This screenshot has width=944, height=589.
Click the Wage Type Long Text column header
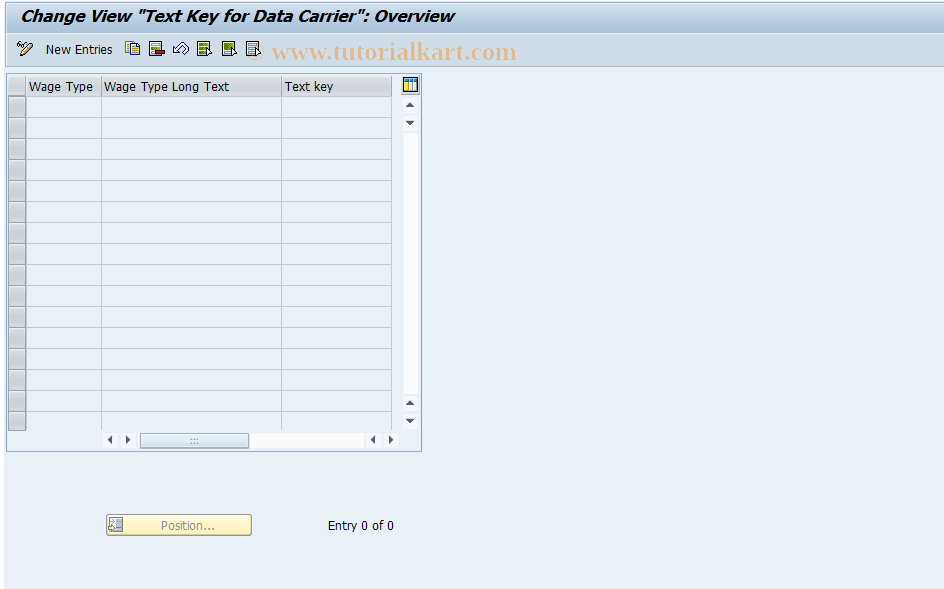click(x=191, y=87)
